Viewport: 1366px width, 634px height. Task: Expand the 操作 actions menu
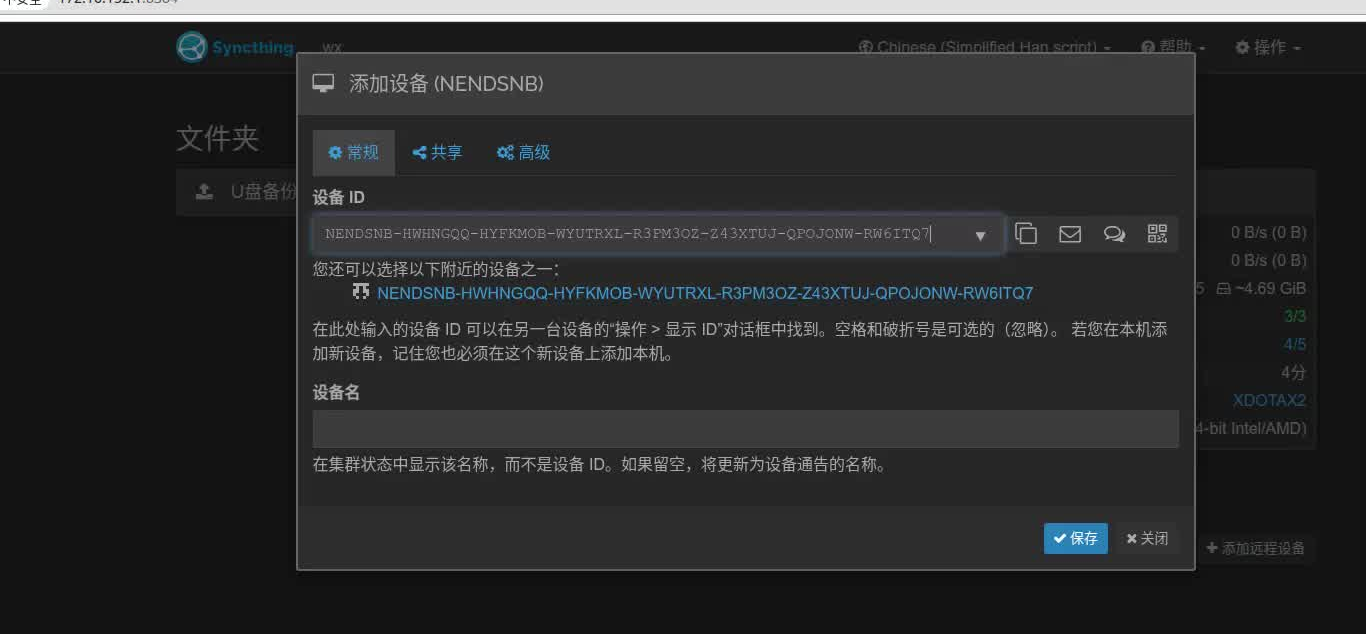coord(1267,46)
